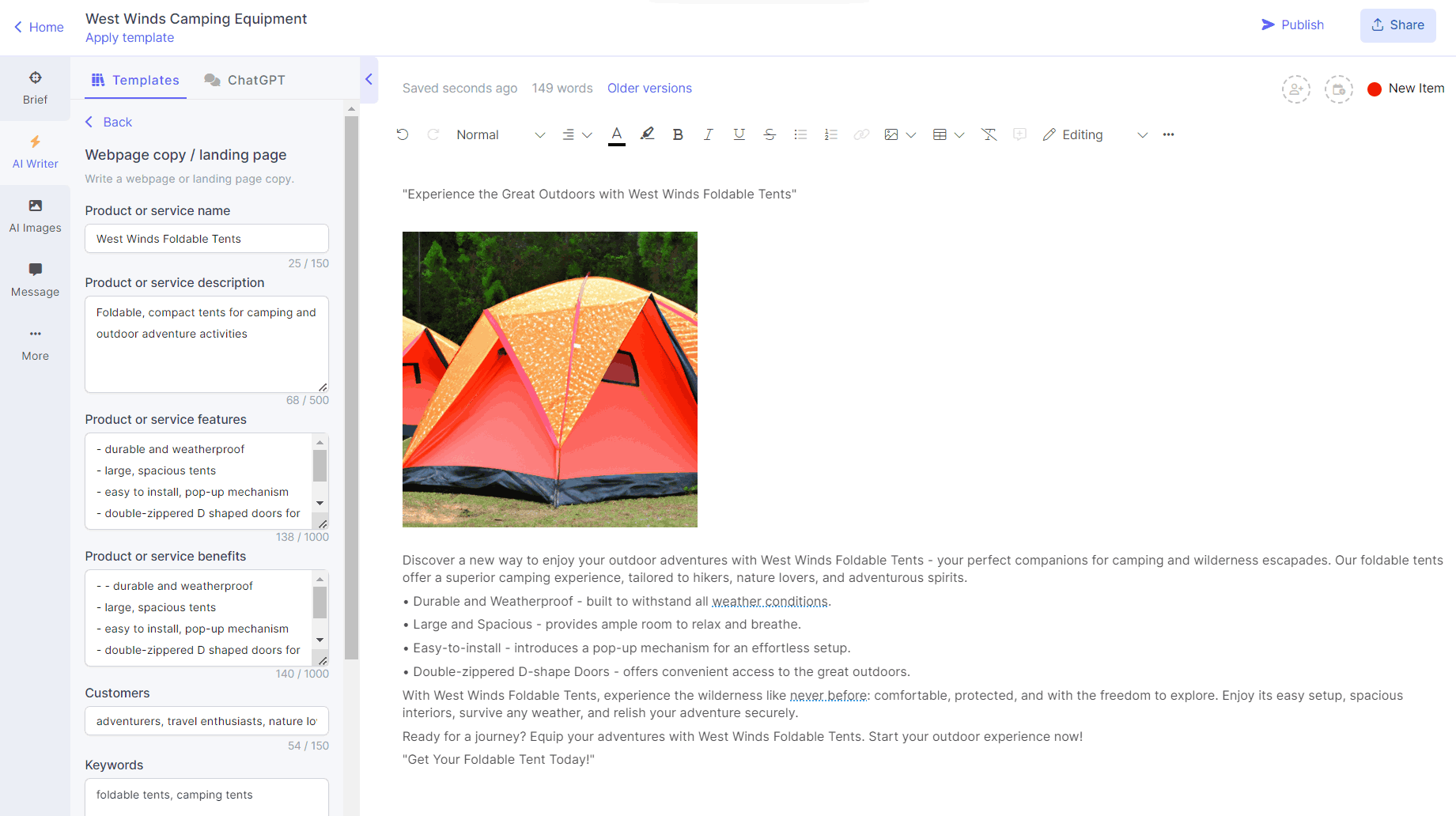The image size is (1456, 816).
Task: Click the document headline text
Action: [x=599, y=195]
